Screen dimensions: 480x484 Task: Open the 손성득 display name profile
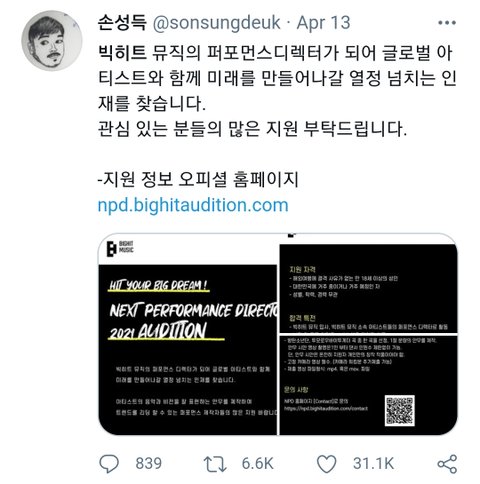tap(122, 23)
